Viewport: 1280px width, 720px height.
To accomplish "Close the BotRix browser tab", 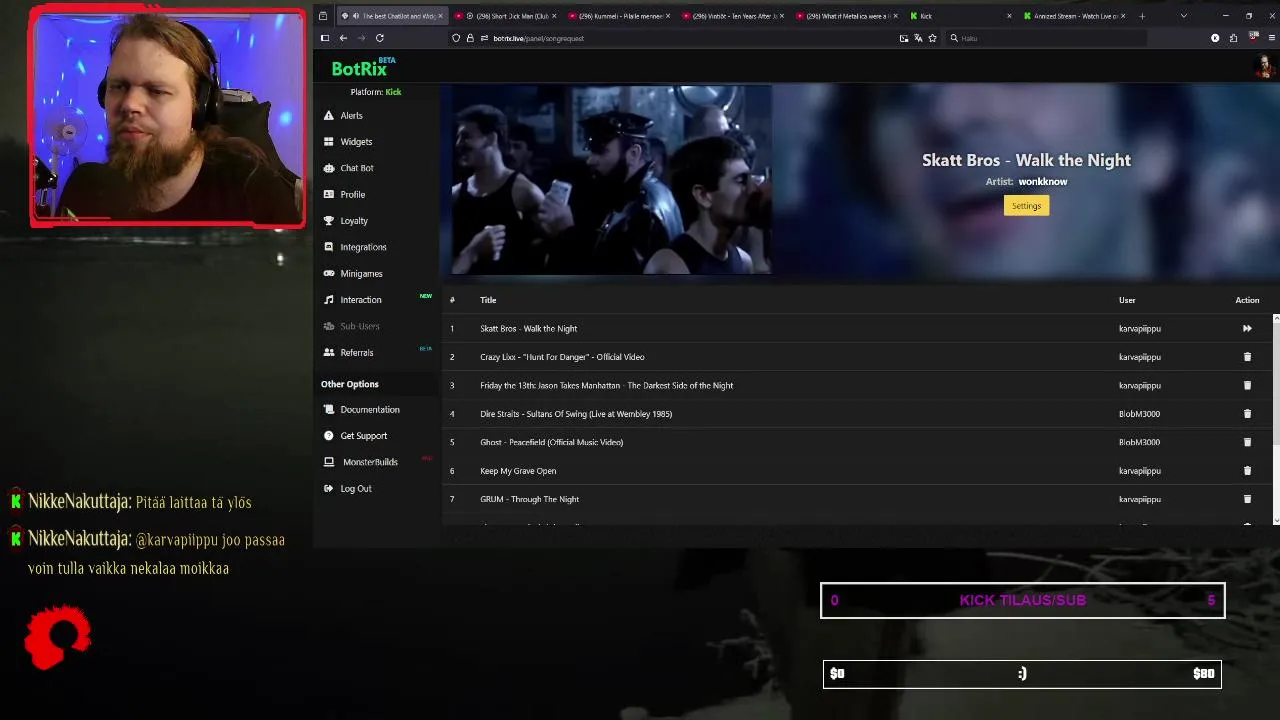I will (440, 16).
